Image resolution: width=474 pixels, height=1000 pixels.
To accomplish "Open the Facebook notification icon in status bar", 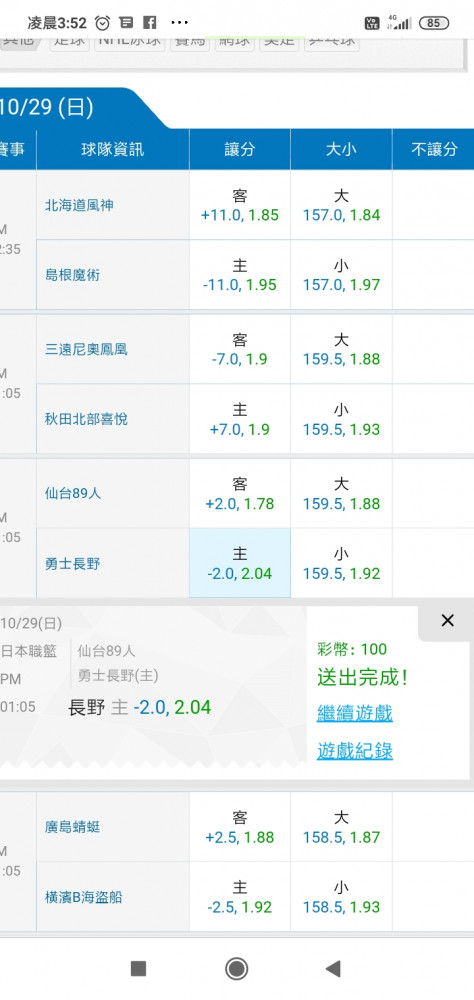I will tap(150, 23).
